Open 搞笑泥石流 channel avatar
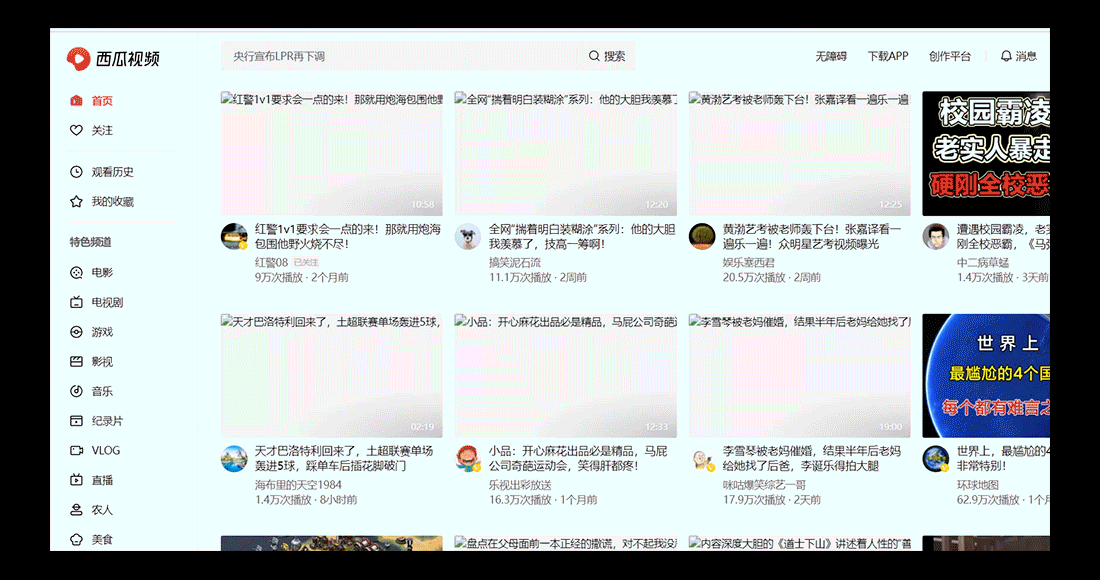This screenshot has width=1100, height=580. (468, 237)
